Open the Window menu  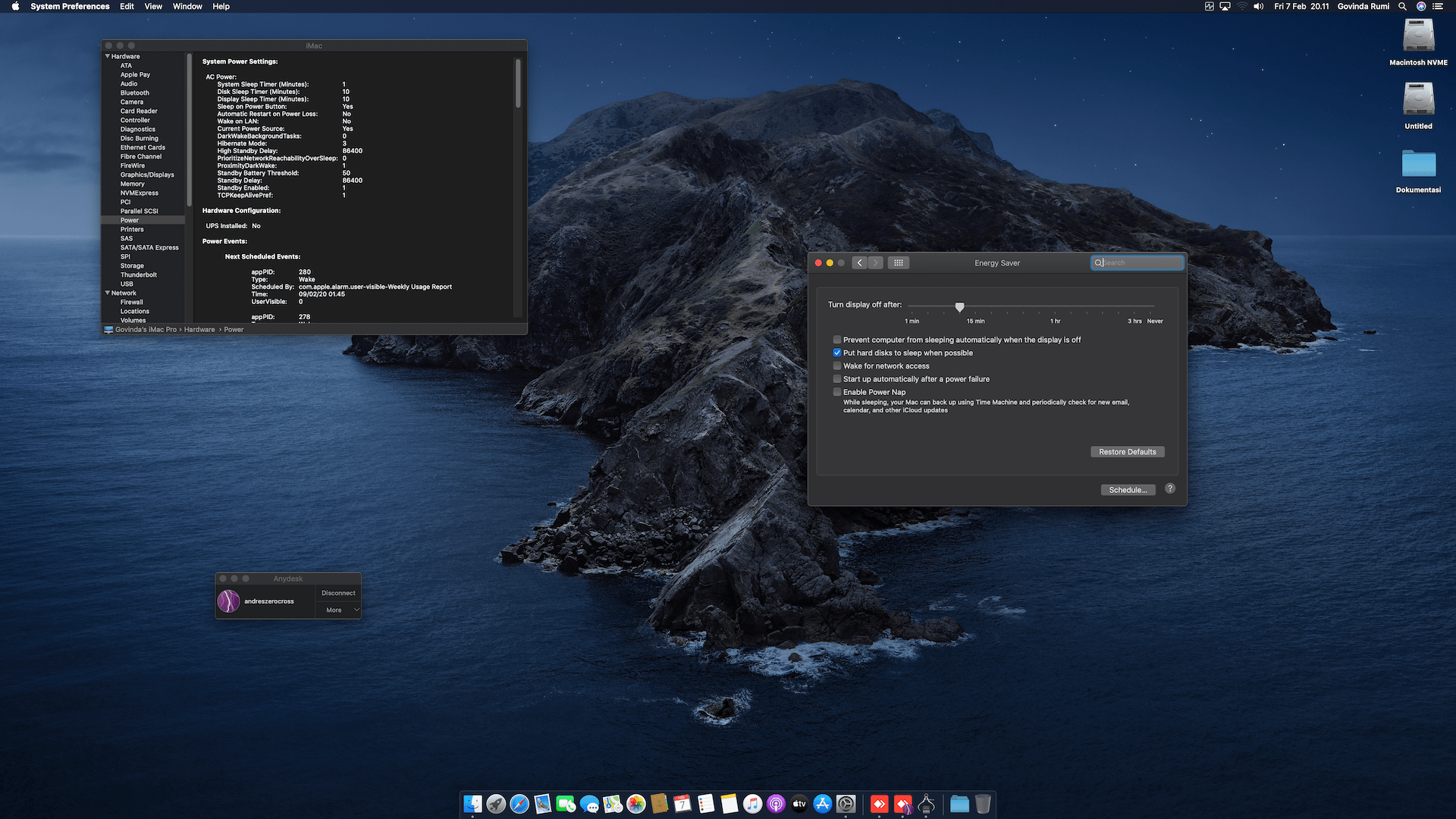[187, 6]
